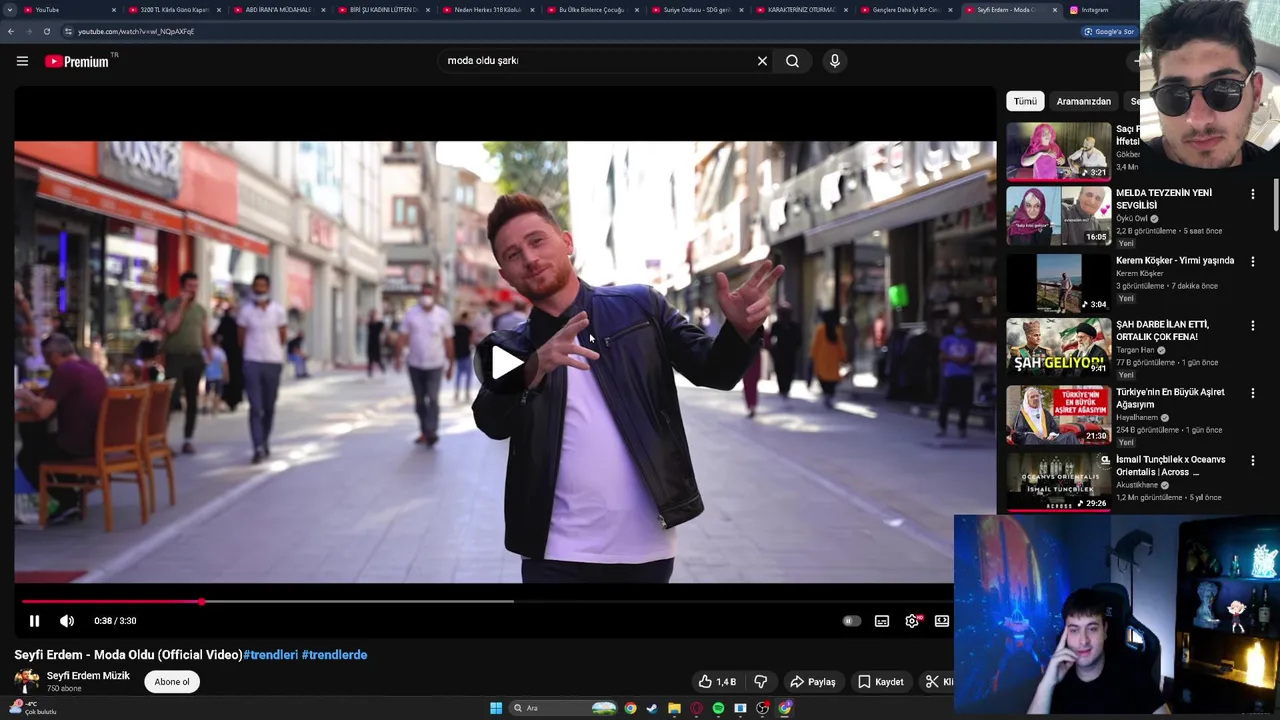Open the Tergan Han channel name

[1135, 350]
